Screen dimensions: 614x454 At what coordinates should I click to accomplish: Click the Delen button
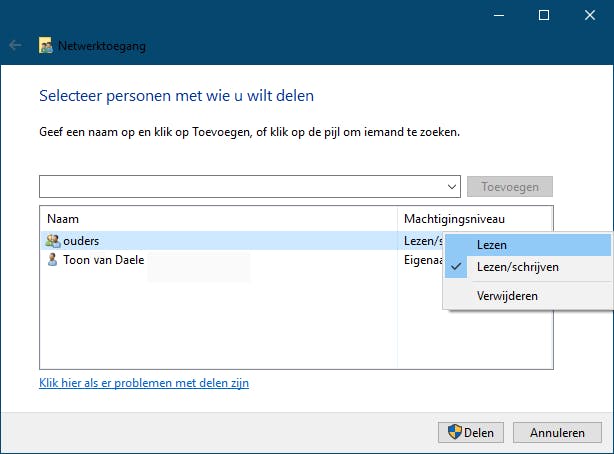tap(470, 433)
